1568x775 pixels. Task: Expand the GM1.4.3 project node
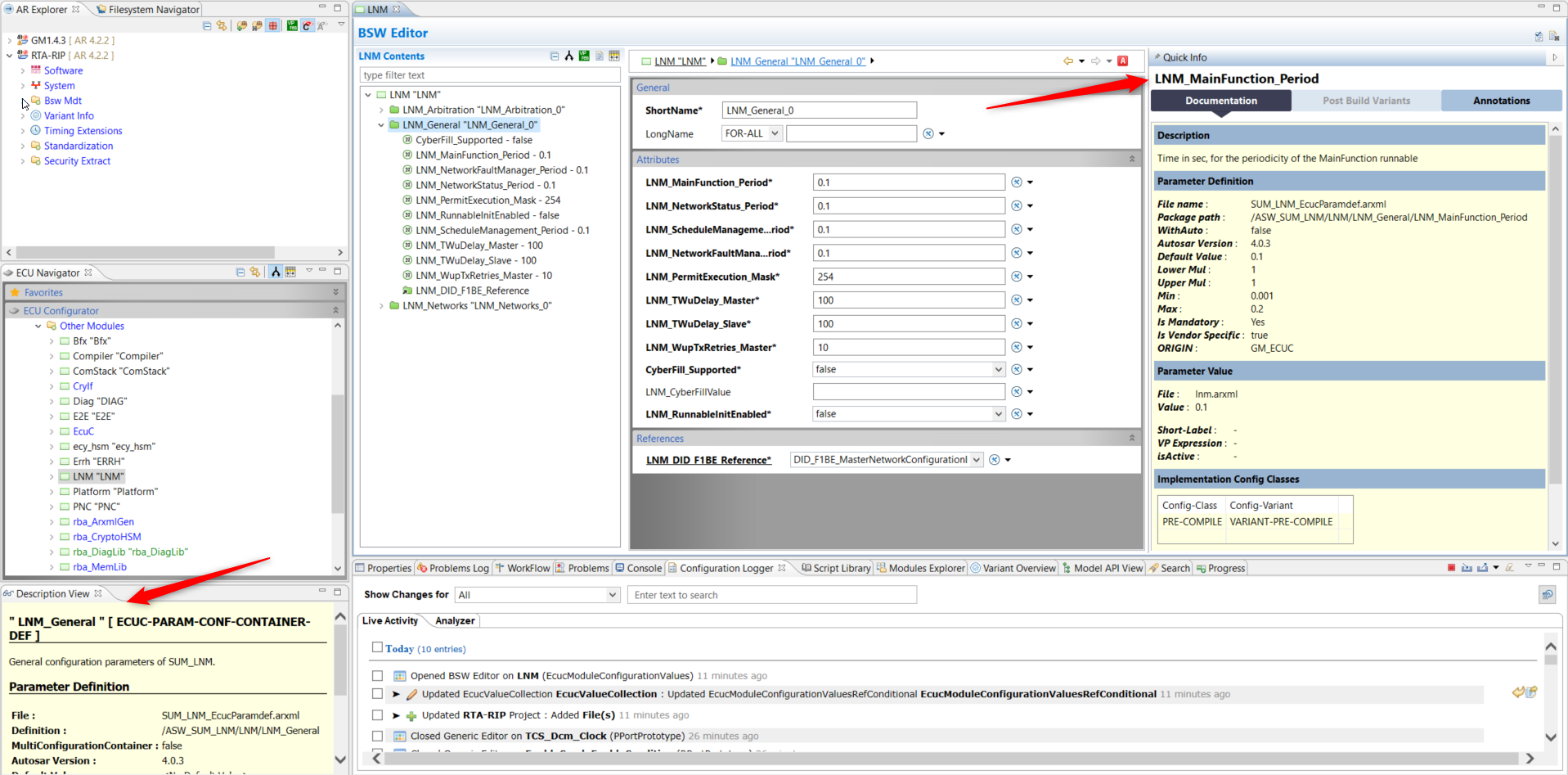(10, 40)
